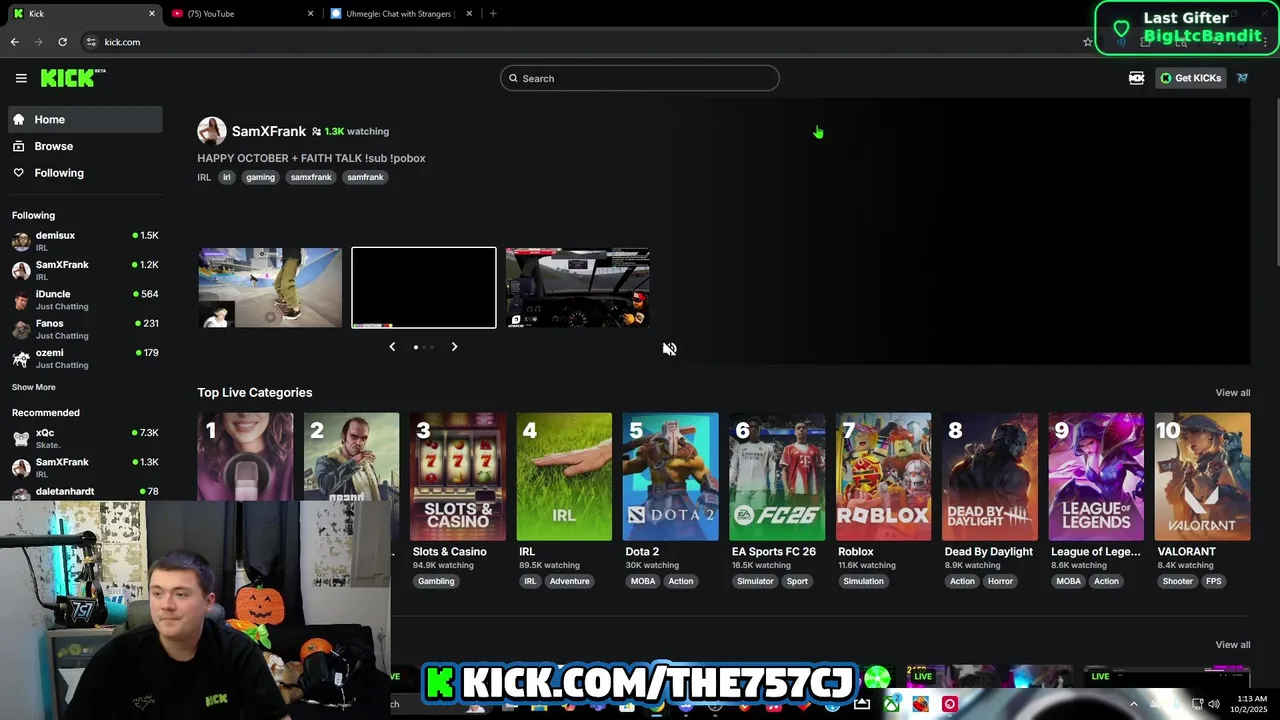Click the FPS tag under VALORANT
This screenshot has width=1280, height=720.
pos(1213,581)
